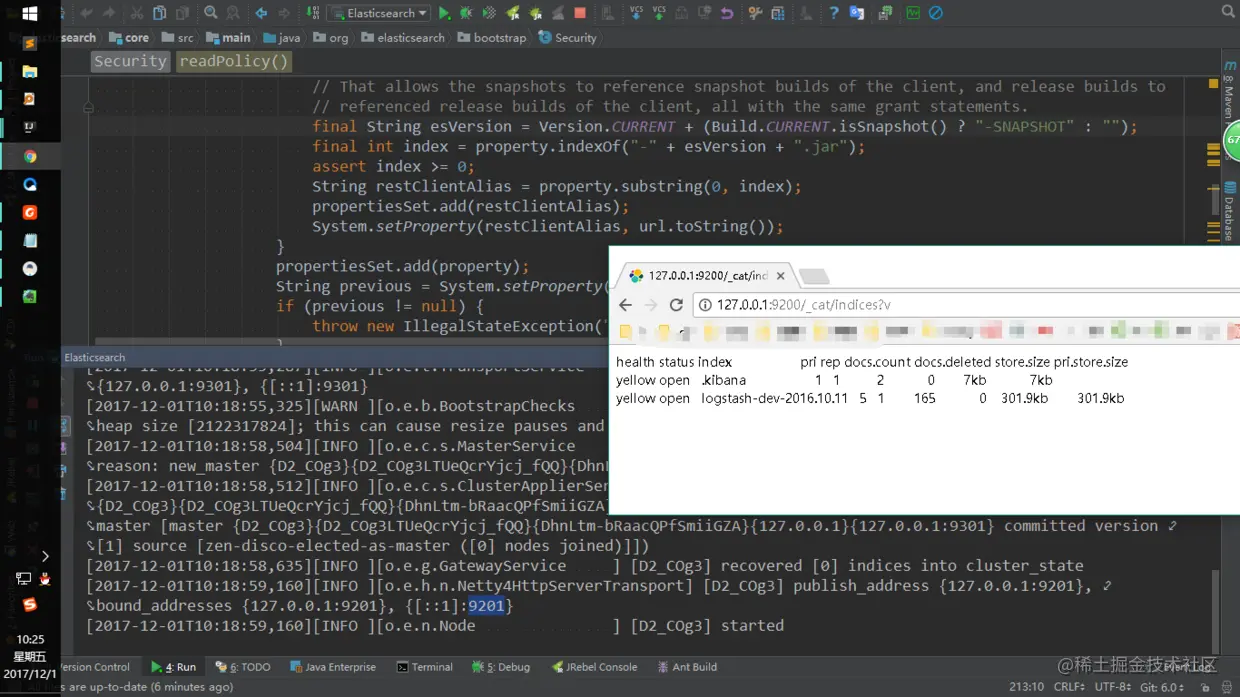Click the browser Back arrow

626,305
